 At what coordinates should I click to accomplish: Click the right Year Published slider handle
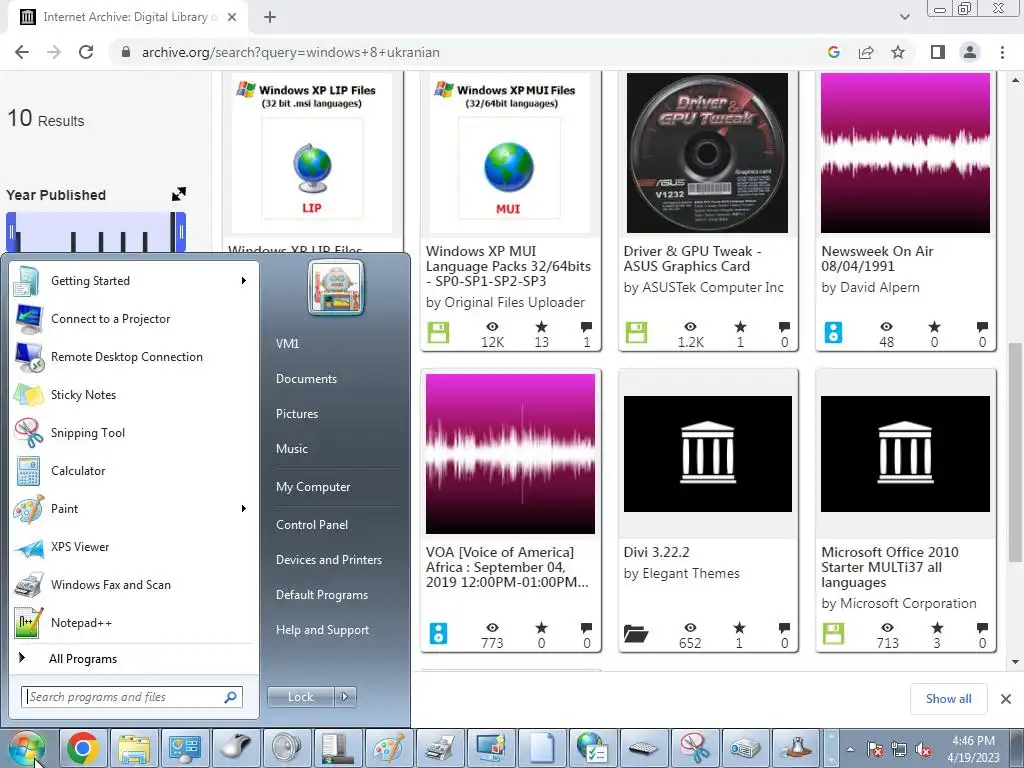point(182,232)
